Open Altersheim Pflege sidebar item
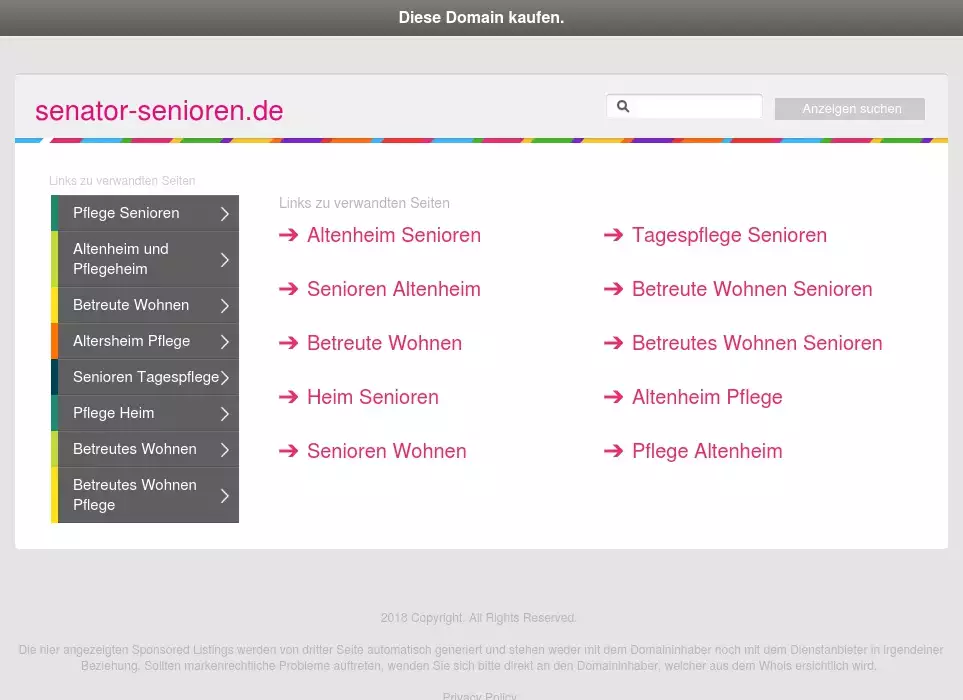 click(131, 341)
